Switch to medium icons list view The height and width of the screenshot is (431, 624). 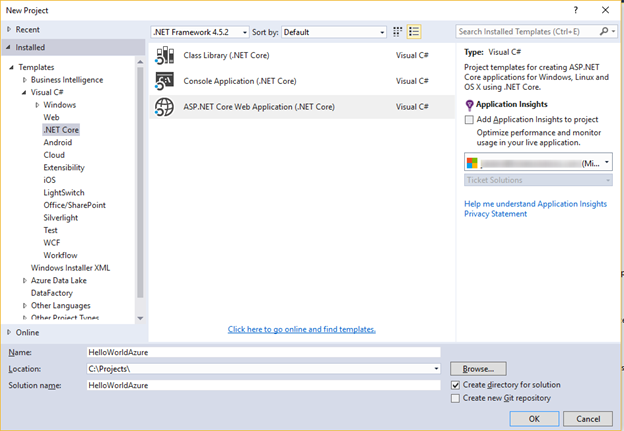point(414,32)
